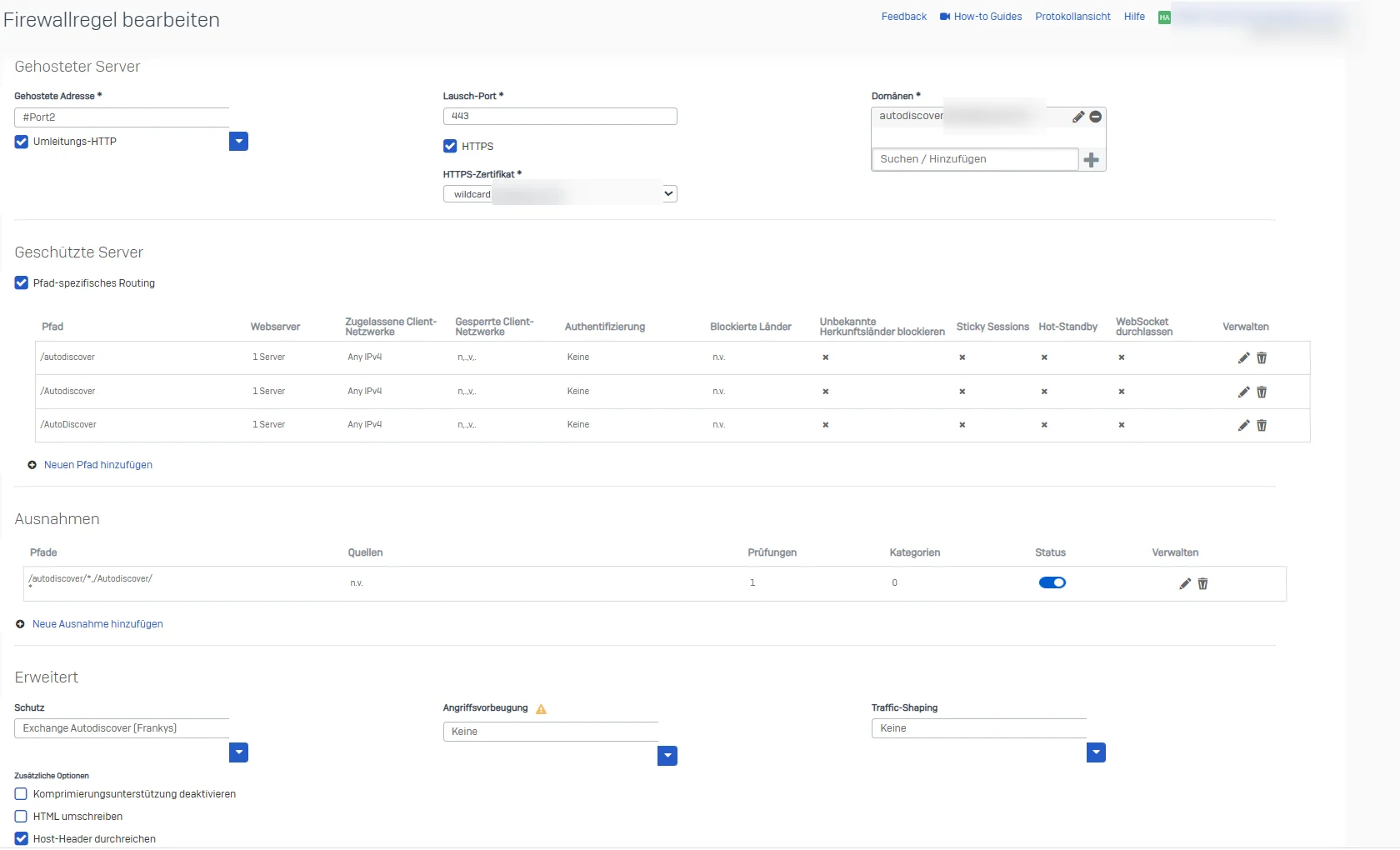Delete the /autodiscover/* exception
This screenshot has width=1400, height=850.
(x=1202, y=583)
